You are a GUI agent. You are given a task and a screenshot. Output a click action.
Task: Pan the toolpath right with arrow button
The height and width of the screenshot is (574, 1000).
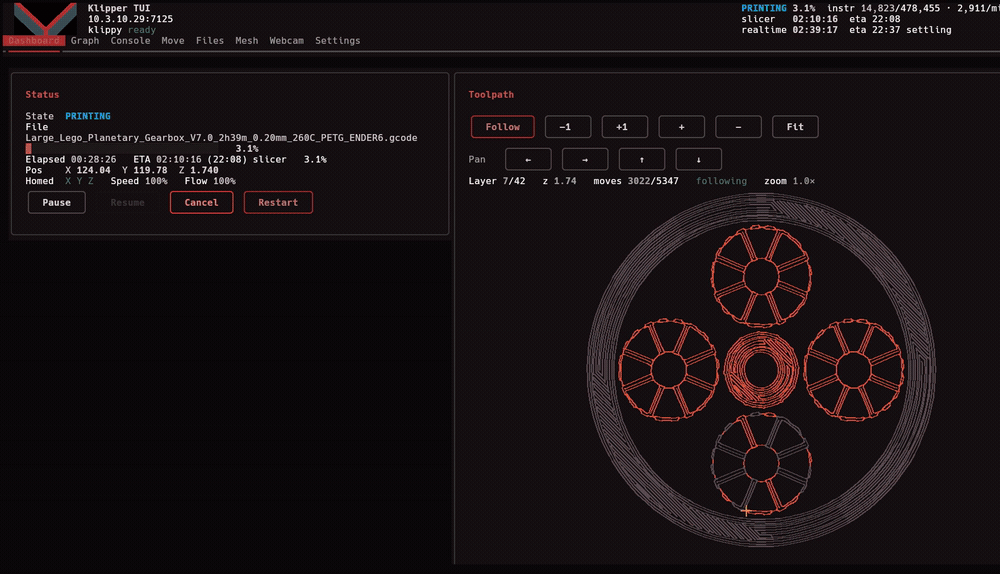click(x=585, y=159)
